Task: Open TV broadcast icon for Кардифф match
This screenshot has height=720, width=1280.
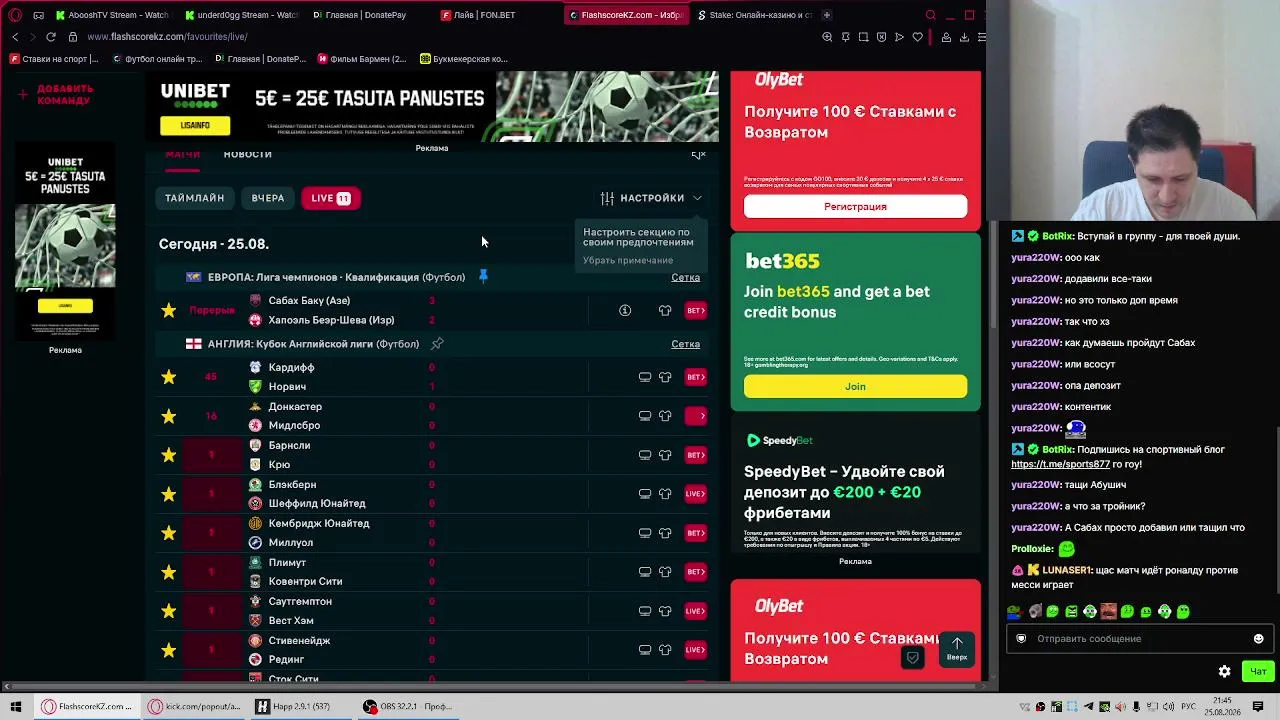Action: [645, 377]
